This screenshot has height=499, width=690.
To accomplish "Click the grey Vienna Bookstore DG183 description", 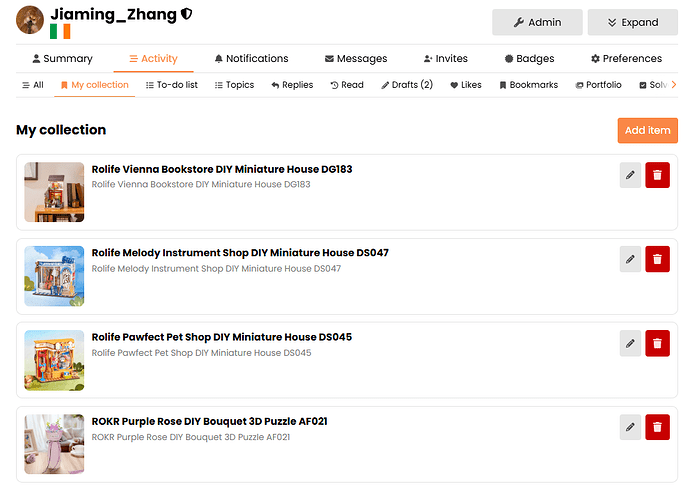I will point(201,184).
